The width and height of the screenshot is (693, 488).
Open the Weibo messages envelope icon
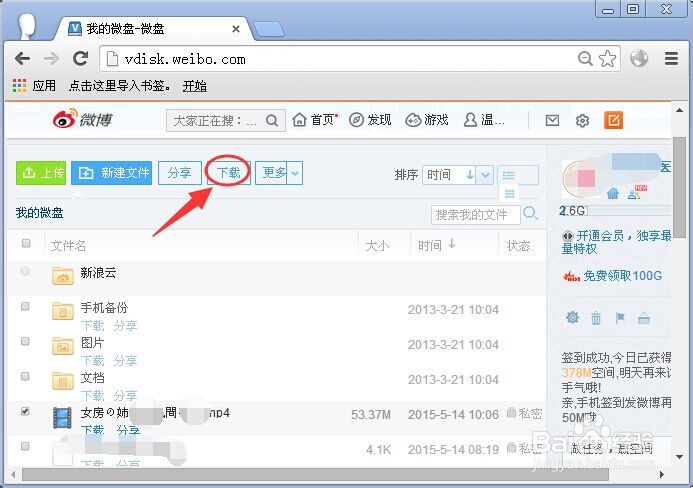552,120
